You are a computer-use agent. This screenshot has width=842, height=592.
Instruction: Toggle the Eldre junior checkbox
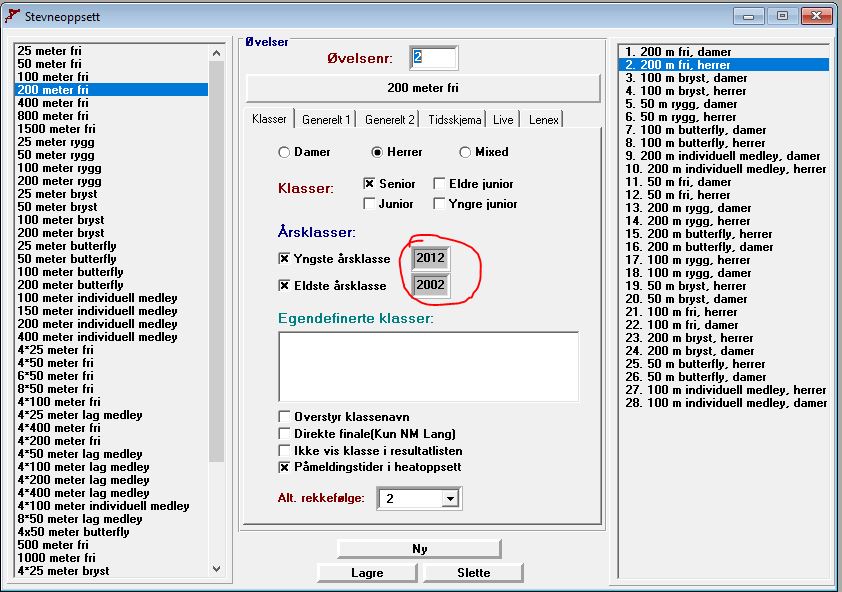pyautogui.click(x=440, y=184)
